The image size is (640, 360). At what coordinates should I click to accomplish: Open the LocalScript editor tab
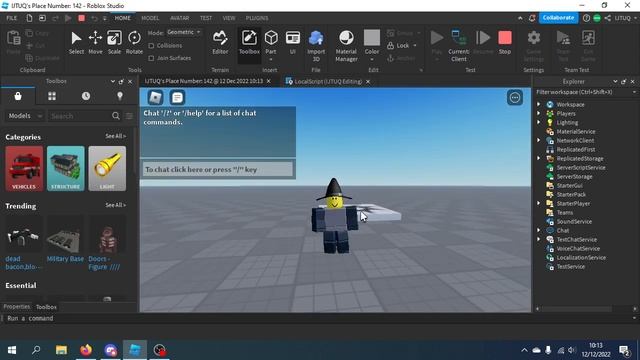pos(328,82)
